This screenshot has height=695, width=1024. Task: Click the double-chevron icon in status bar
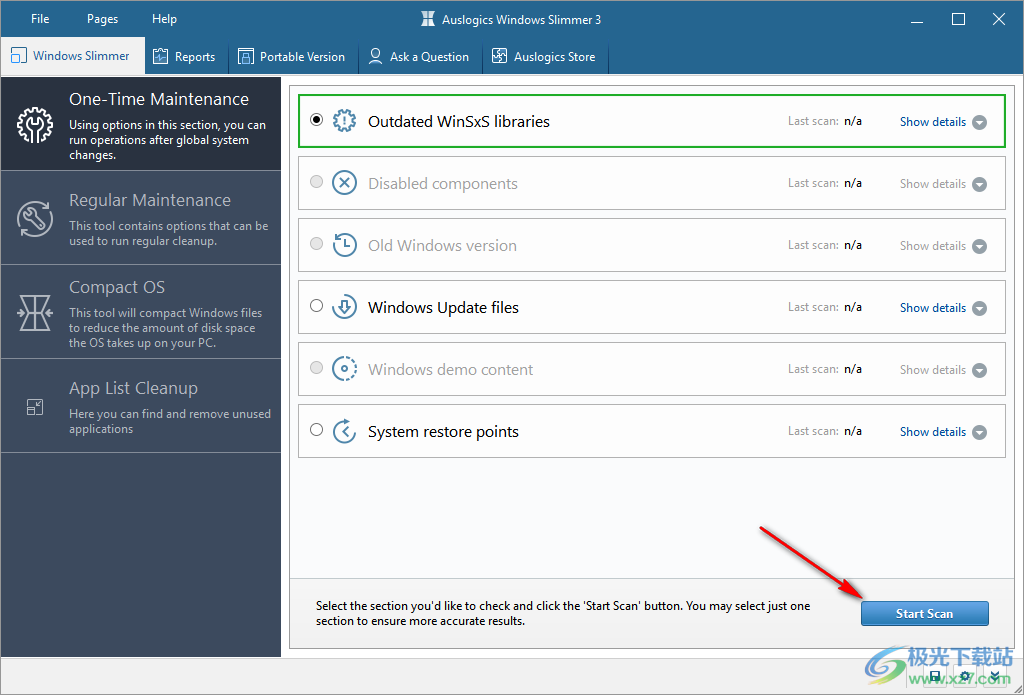tap(993, 678)
